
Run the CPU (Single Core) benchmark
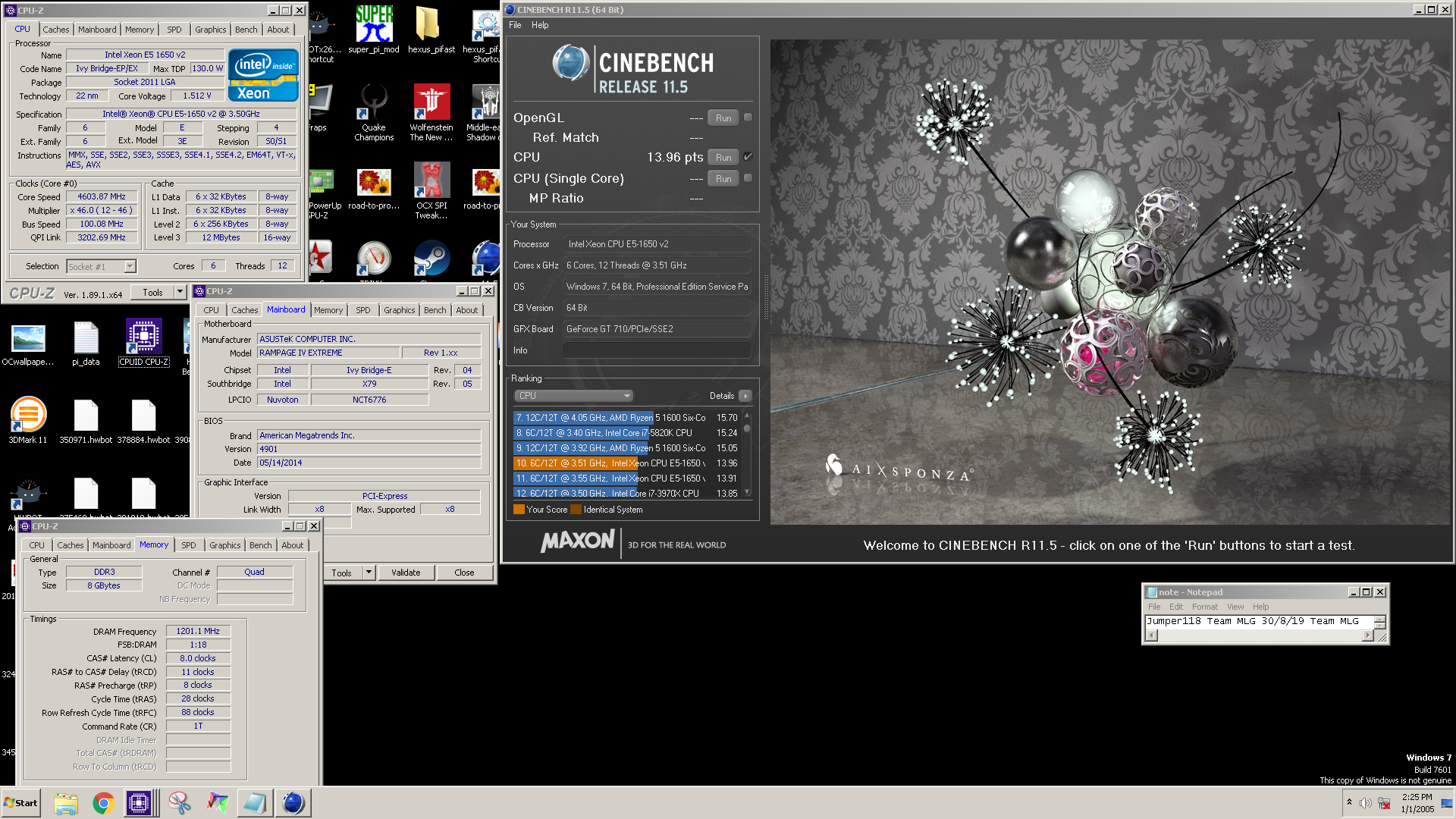click(x=723, y=179)
